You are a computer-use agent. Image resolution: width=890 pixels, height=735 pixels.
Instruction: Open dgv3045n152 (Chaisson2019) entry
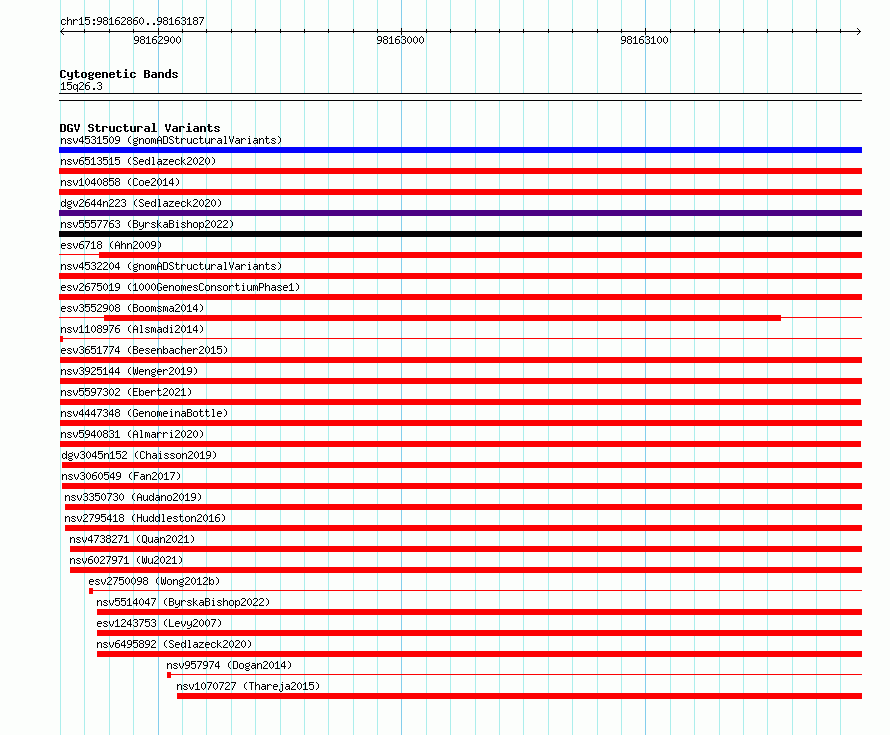tap(139, 455)
